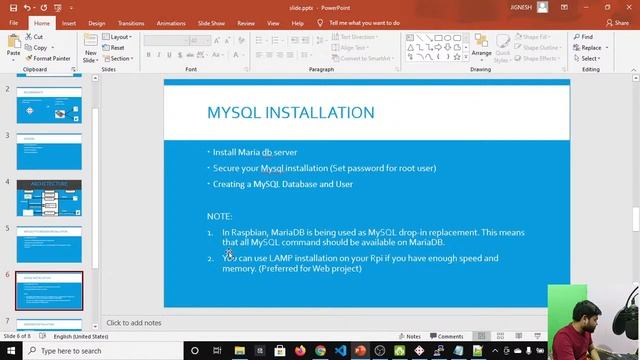This screenshot has width=640, height=360.
Task: Toggle Comments pane in status bar
Action: pos(447,336)
